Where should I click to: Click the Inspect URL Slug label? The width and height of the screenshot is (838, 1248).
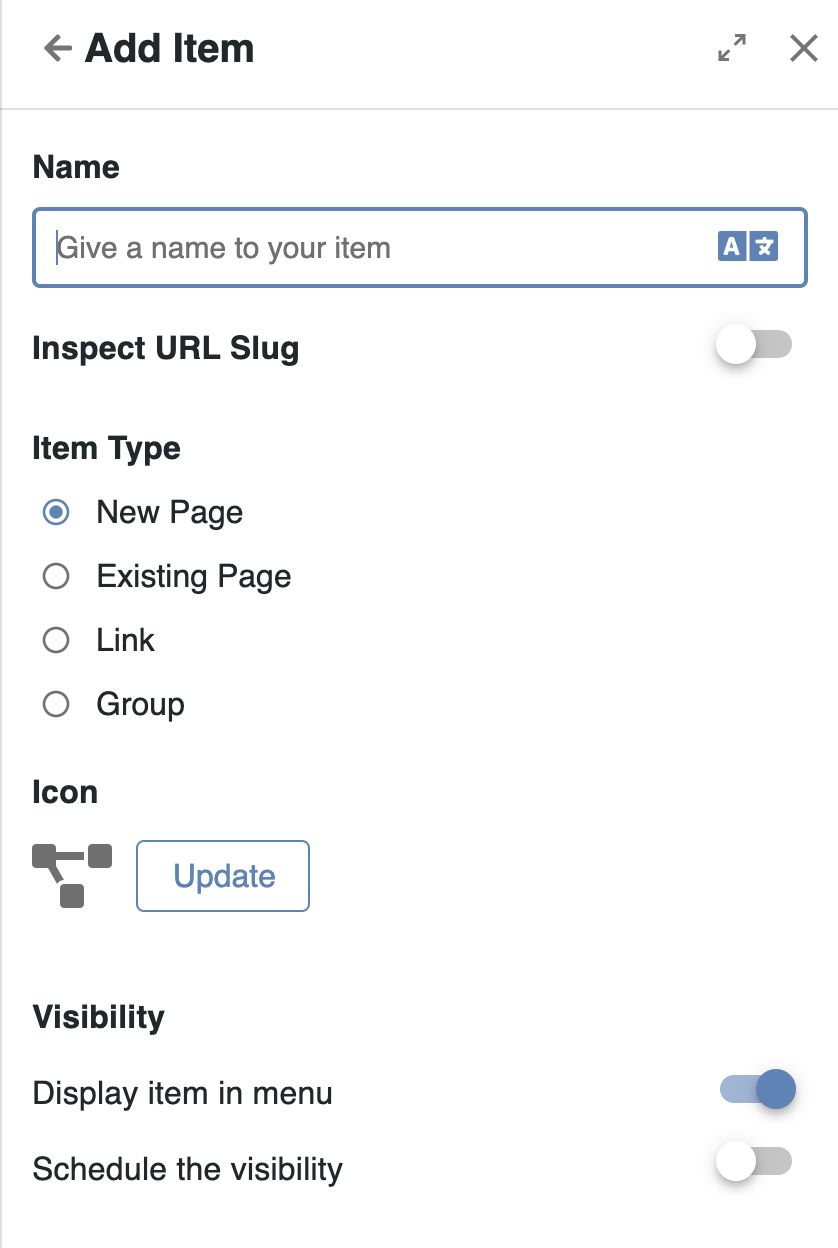click(x=166, y=349)
